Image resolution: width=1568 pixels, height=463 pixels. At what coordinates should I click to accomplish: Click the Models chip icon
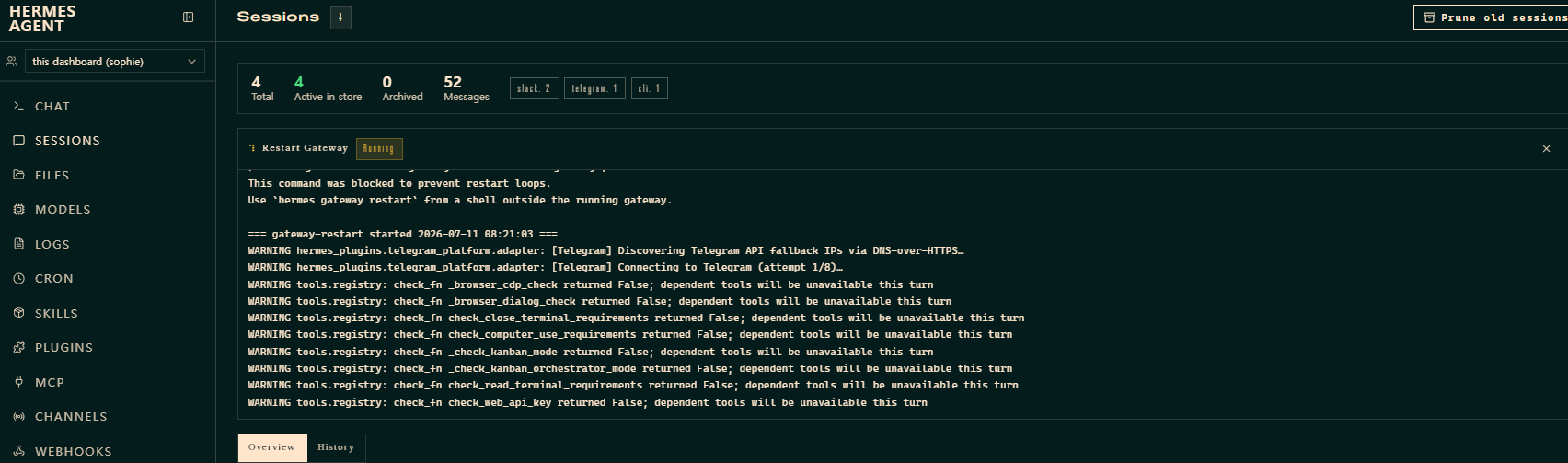(x=18, y=210)
